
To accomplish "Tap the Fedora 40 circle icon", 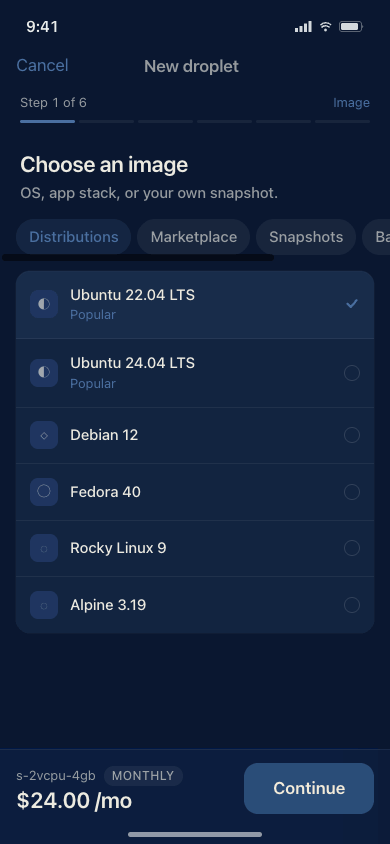I will 44,491.
